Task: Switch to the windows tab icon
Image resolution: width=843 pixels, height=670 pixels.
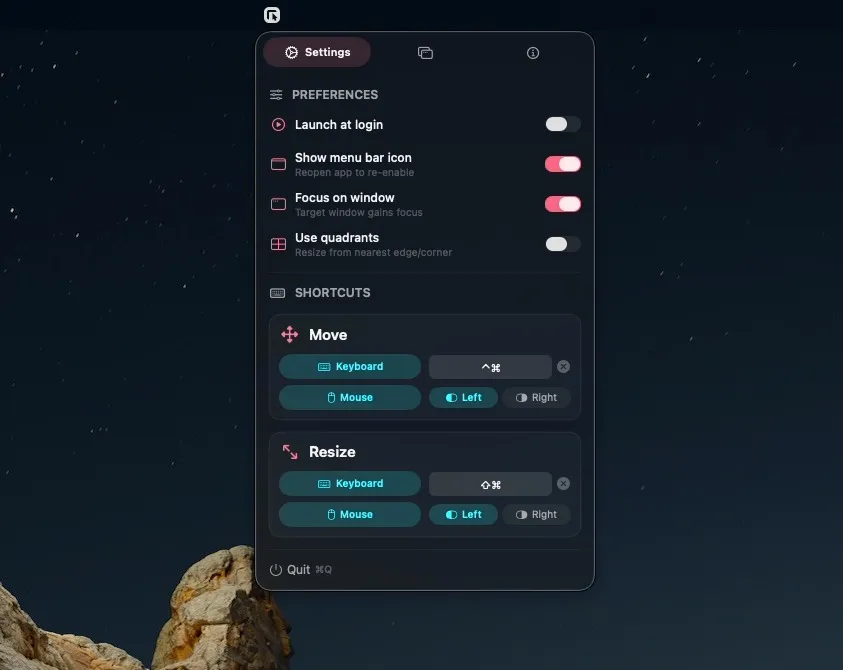Action: point(425,53)
